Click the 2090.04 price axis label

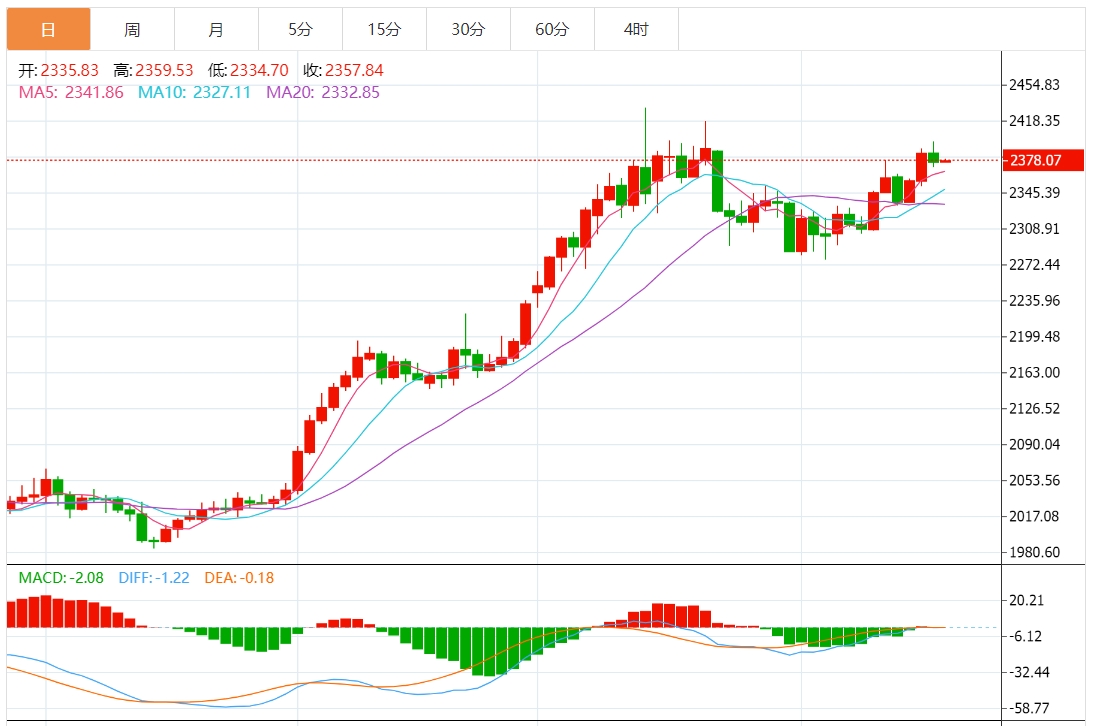pos(1034,444)
